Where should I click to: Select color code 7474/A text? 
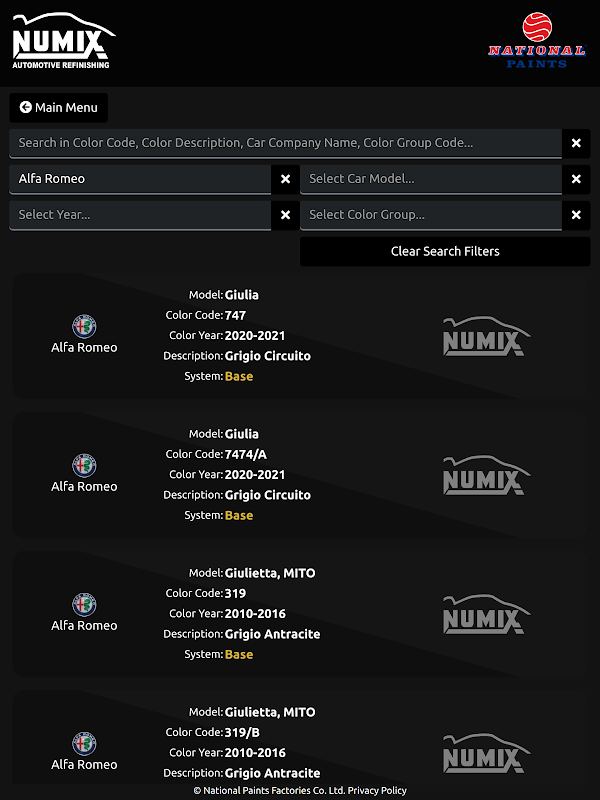(x=245, y=455)
